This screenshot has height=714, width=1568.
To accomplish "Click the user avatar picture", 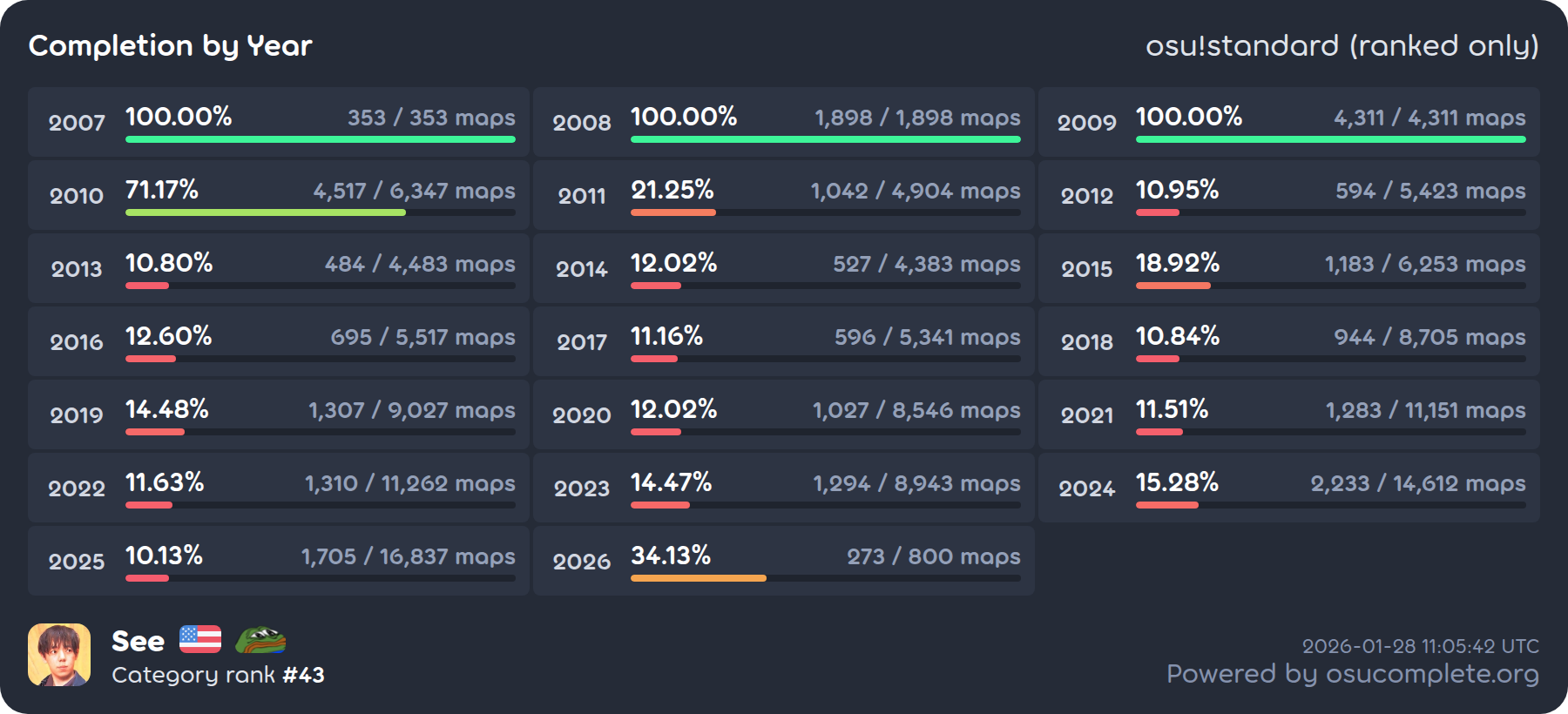I will tap(59, 655).
